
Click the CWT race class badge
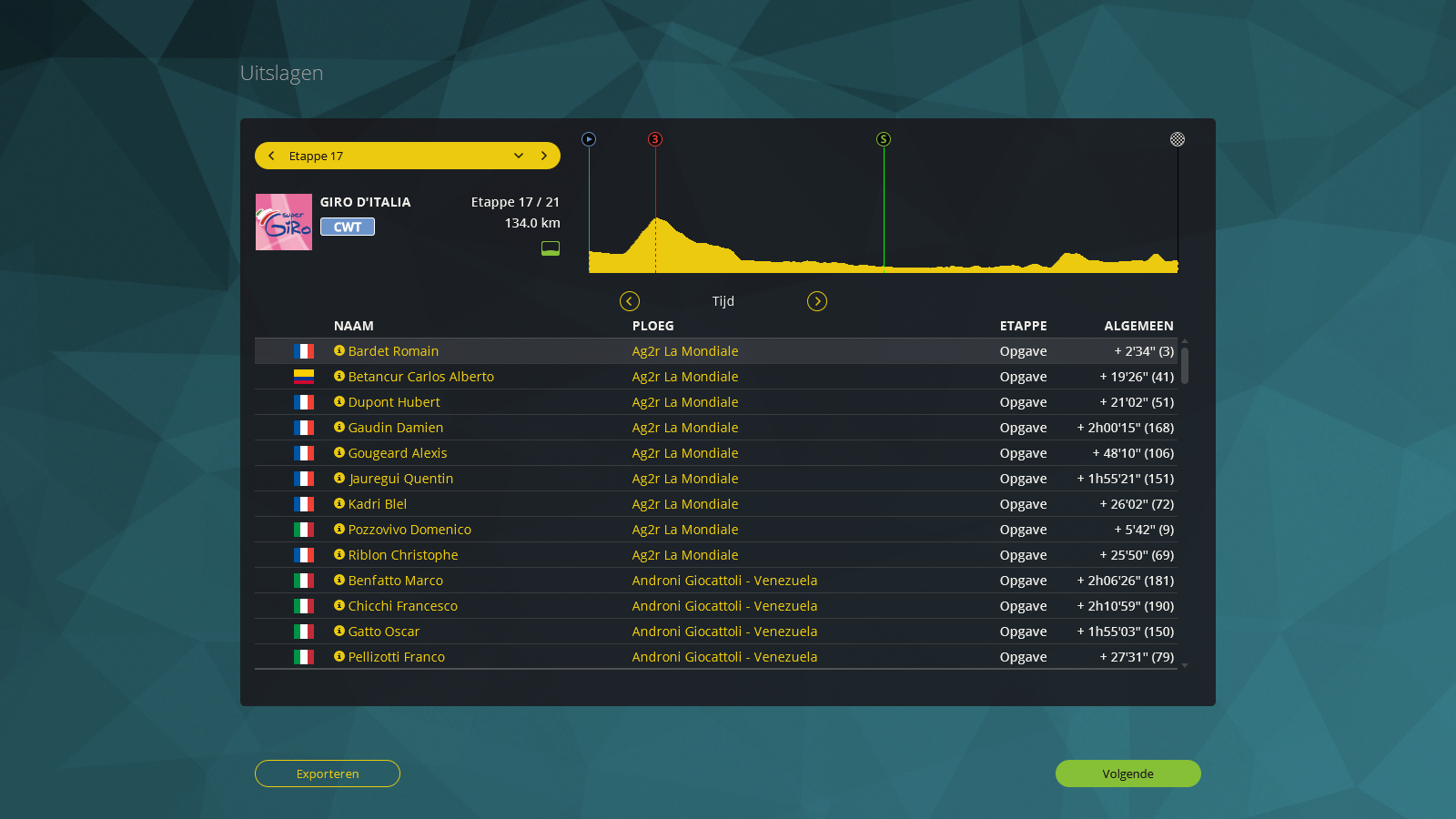click(x=348, y=227)
